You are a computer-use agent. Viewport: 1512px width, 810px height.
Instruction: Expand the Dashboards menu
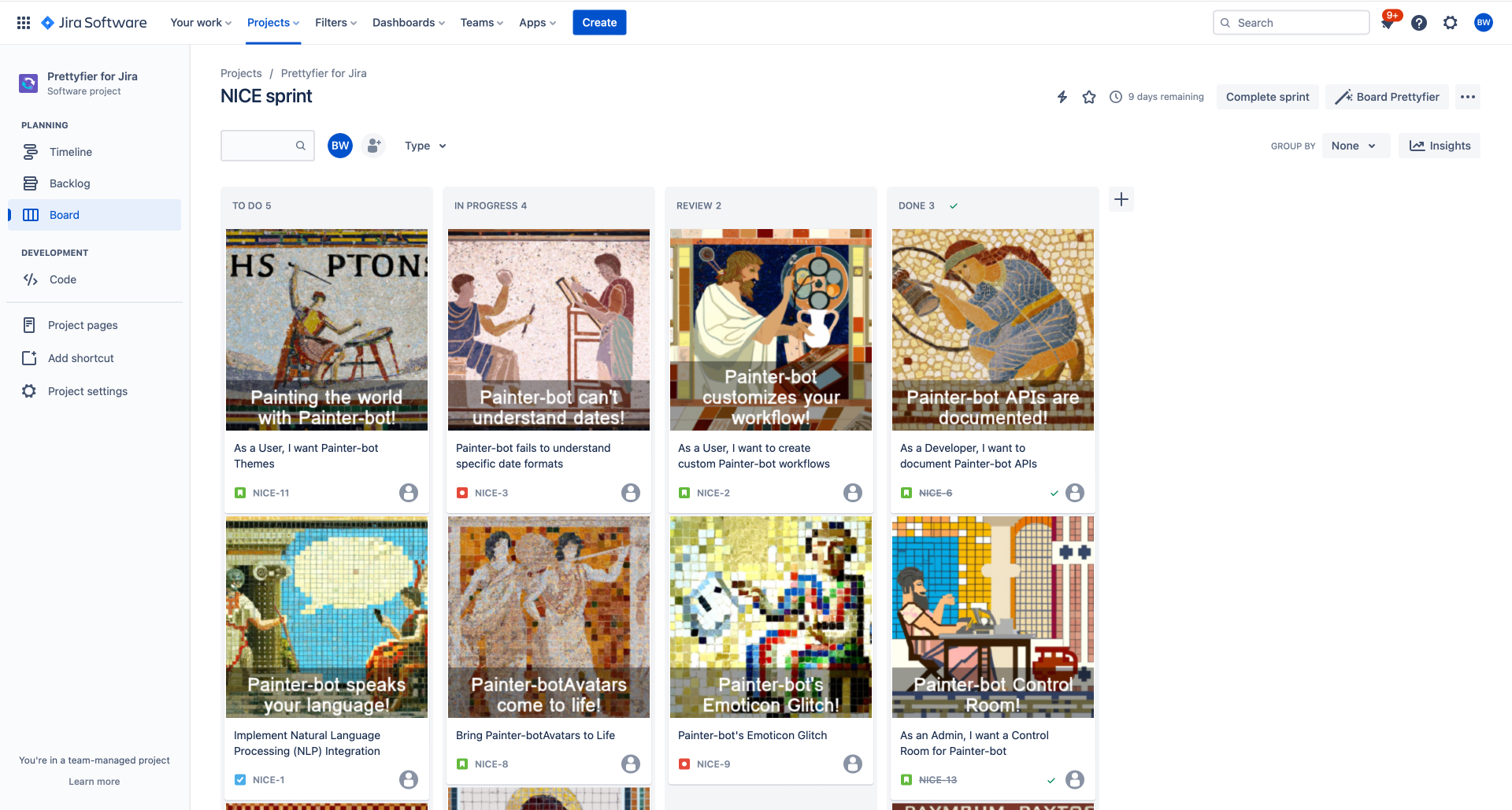point(409,23)
